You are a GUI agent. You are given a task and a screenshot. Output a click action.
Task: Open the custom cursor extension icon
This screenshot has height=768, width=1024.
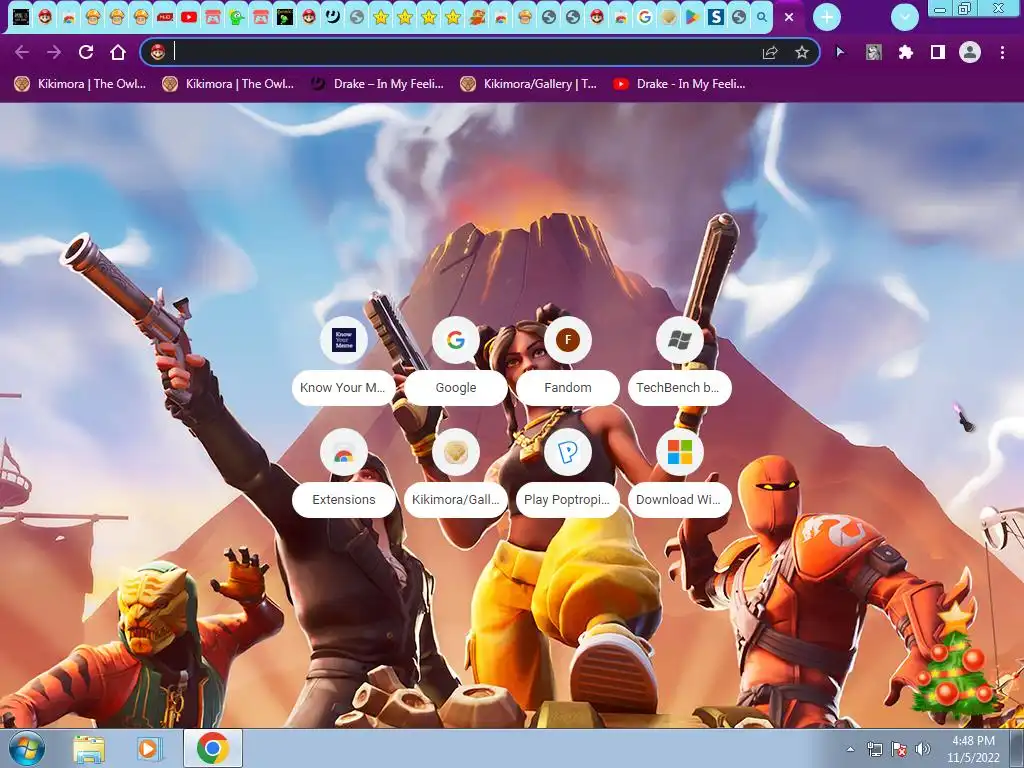(x=840, y=52)
